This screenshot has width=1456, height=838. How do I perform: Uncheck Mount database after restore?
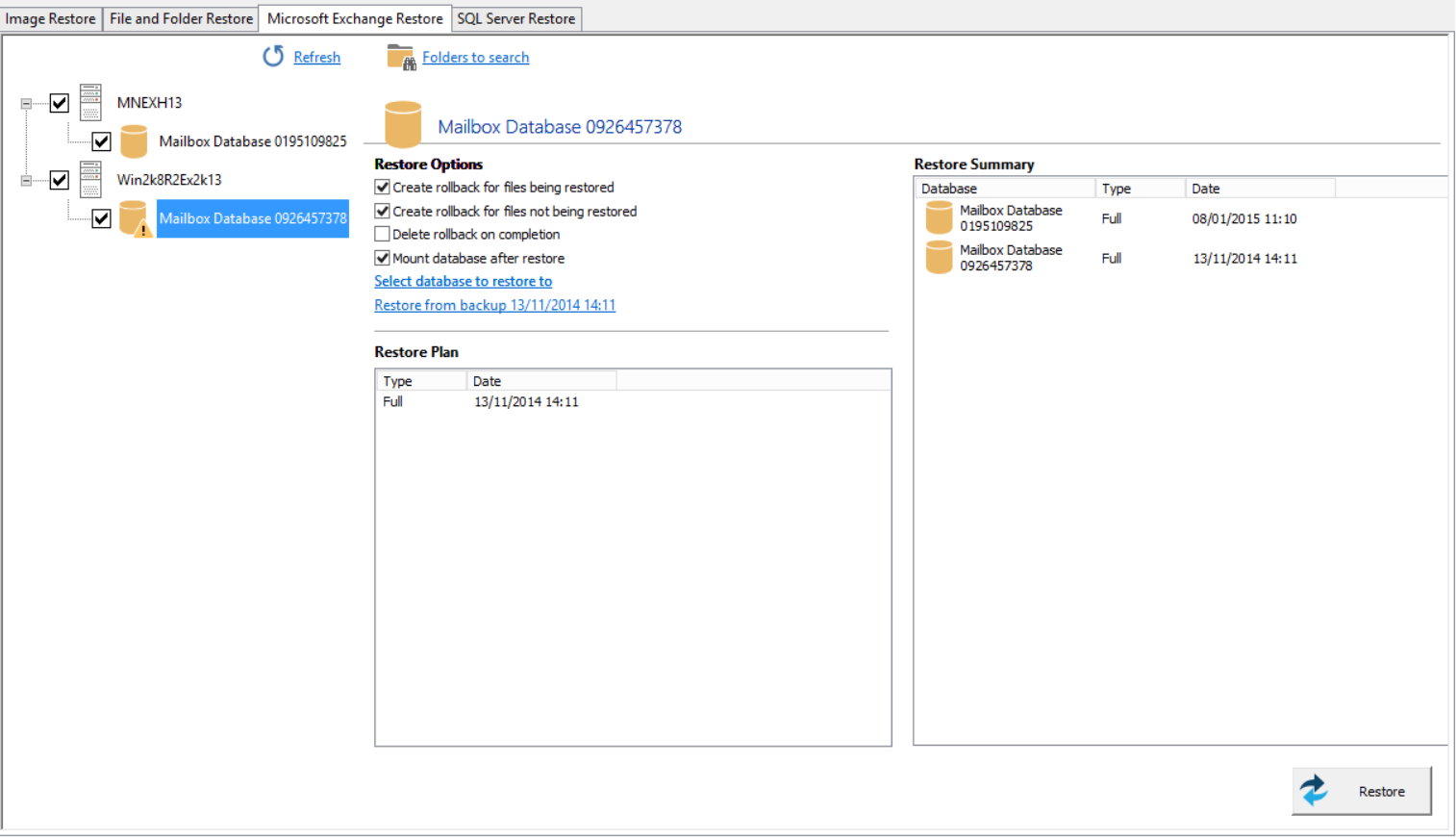point(383,259)
